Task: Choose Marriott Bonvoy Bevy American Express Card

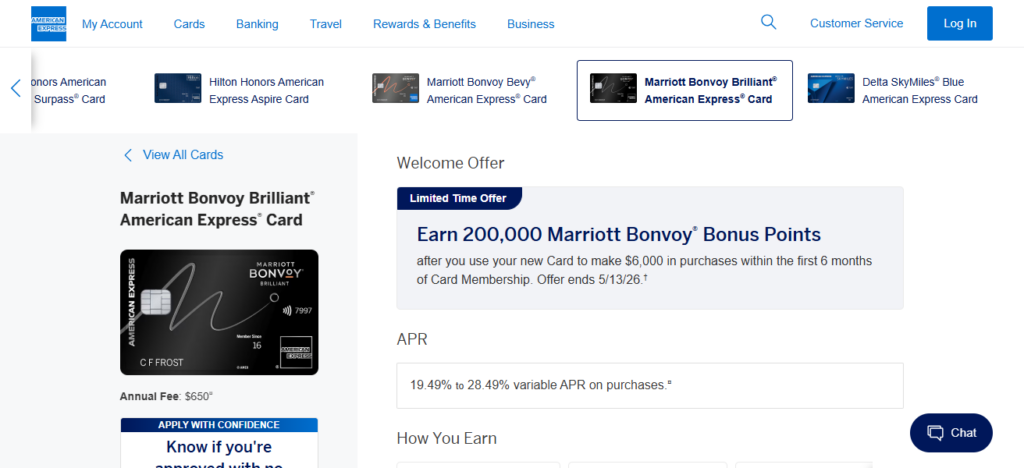Action: pos(487,91)
